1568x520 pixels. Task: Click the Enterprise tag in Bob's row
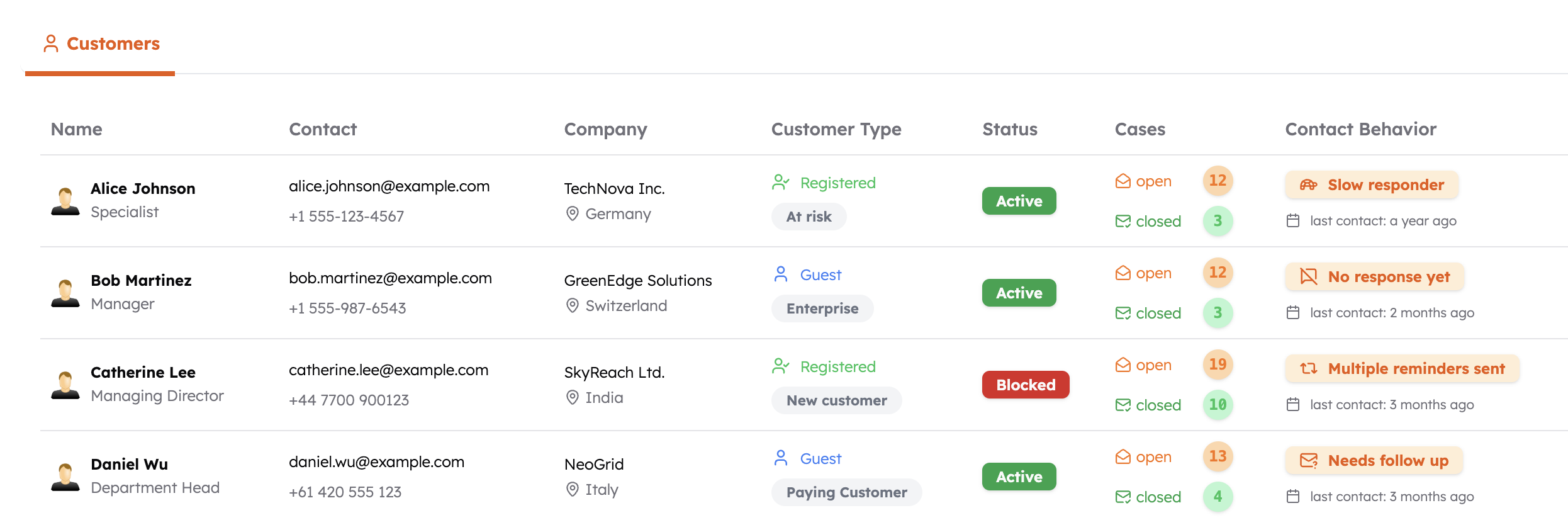click(x=822, y=308)
